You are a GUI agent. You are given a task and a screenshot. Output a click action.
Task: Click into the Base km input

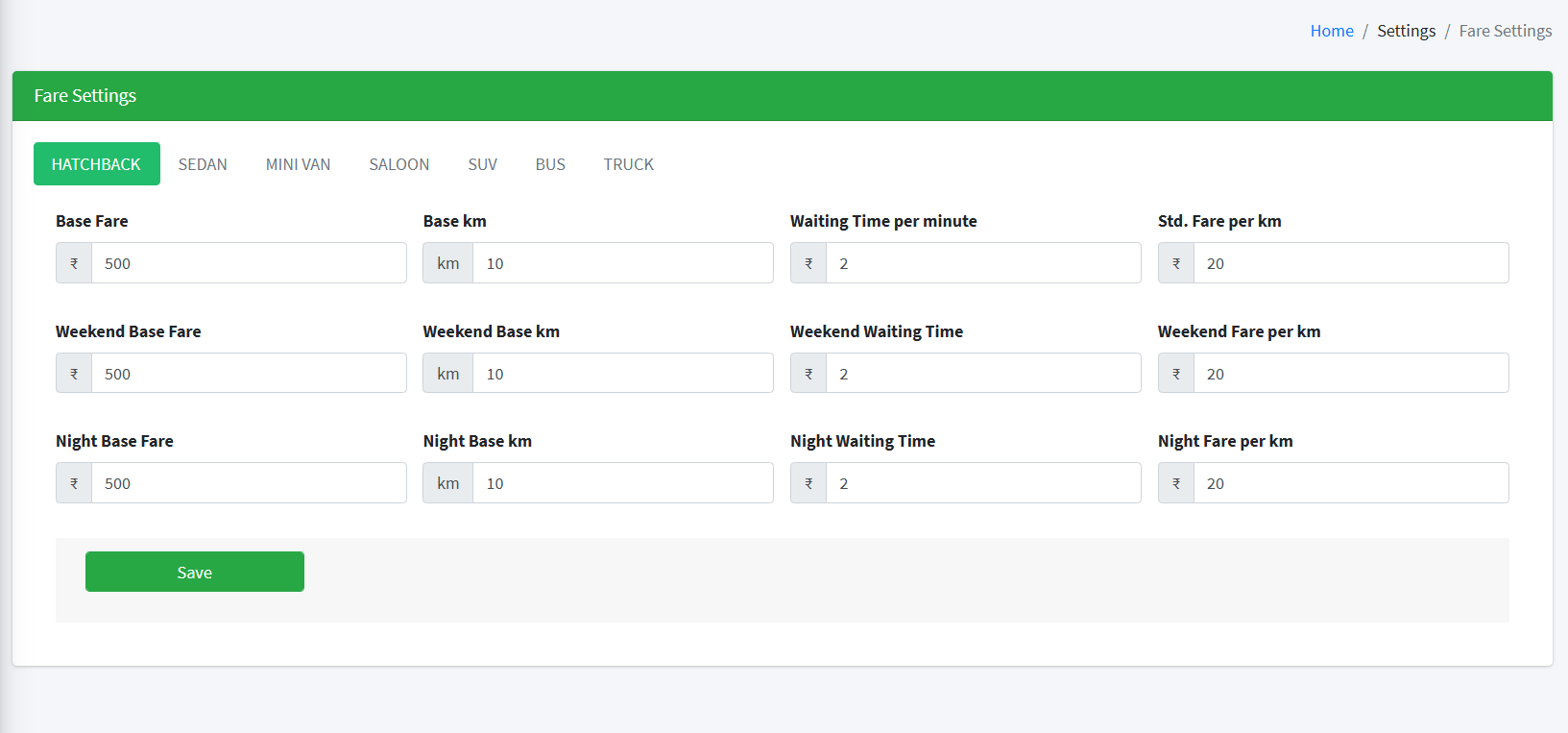click(622, 263)
